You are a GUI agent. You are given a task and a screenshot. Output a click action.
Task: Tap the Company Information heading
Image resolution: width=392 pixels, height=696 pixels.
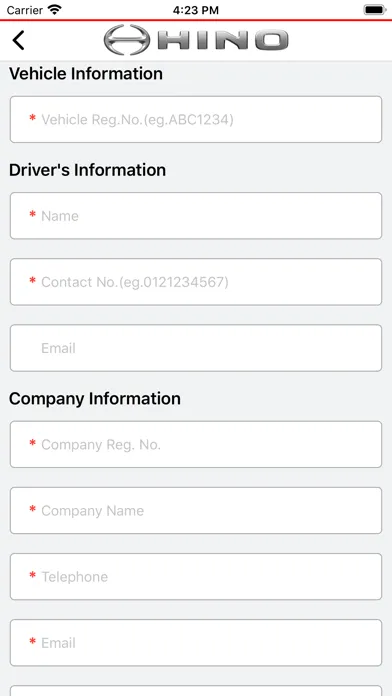(95, 399)
